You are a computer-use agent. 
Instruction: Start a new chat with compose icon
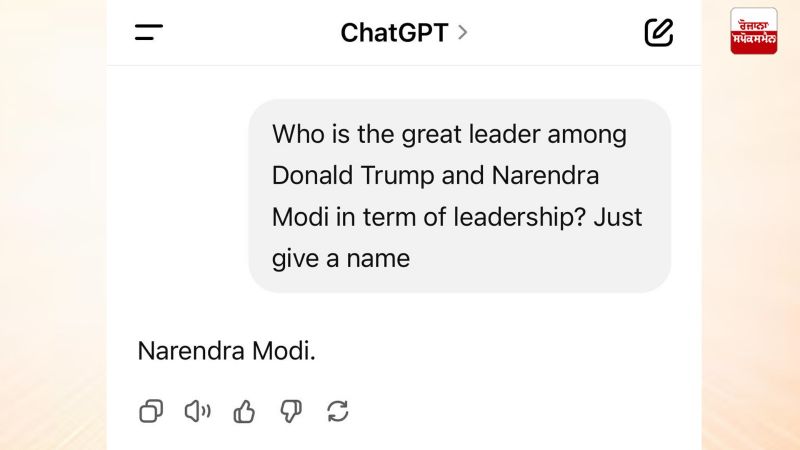[x=658, y=32]
